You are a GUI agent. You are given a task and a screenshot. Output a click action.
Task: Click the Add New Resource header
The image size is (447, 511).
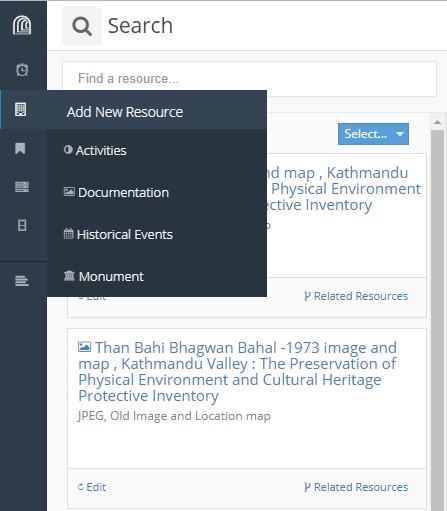pyautogui.click(x=125, y=112)
